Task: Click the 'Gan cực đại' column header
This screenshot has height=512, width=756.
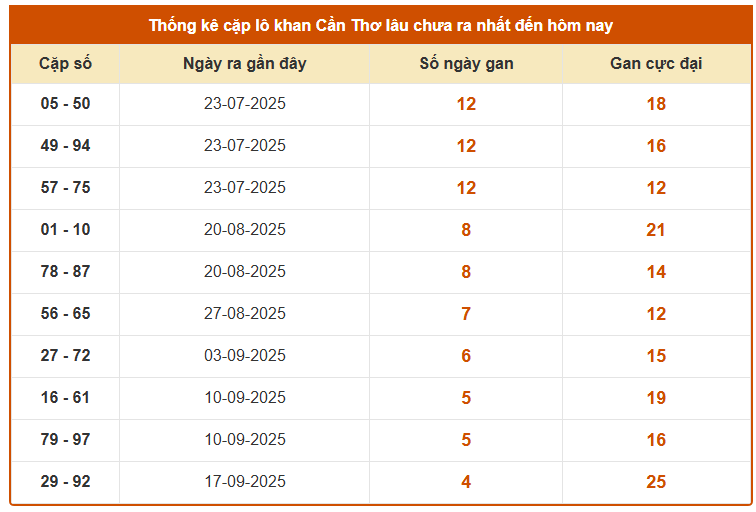Action: pos(656,64)
